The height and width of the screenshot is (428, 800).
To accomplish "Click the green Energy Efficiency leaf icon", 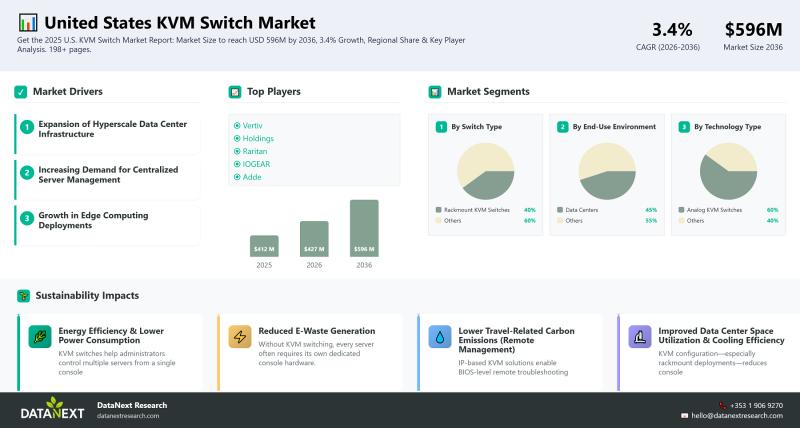I will (x=39, y=337).
